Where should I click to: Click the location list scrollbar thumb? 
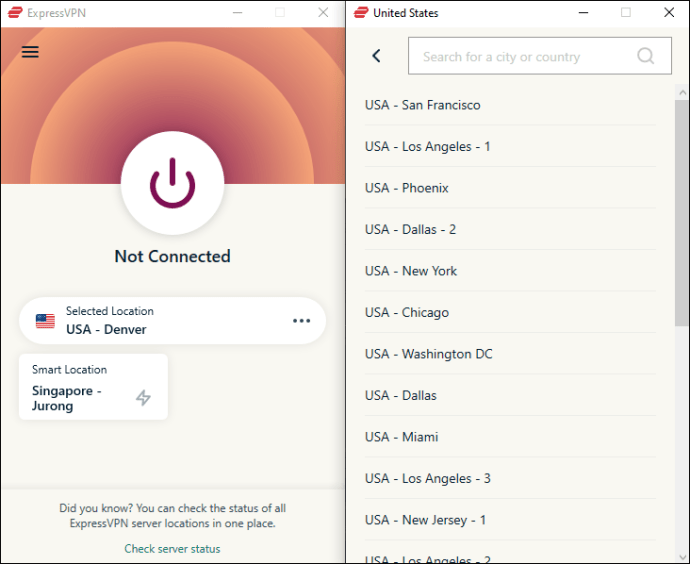click(x=682, y=213)
